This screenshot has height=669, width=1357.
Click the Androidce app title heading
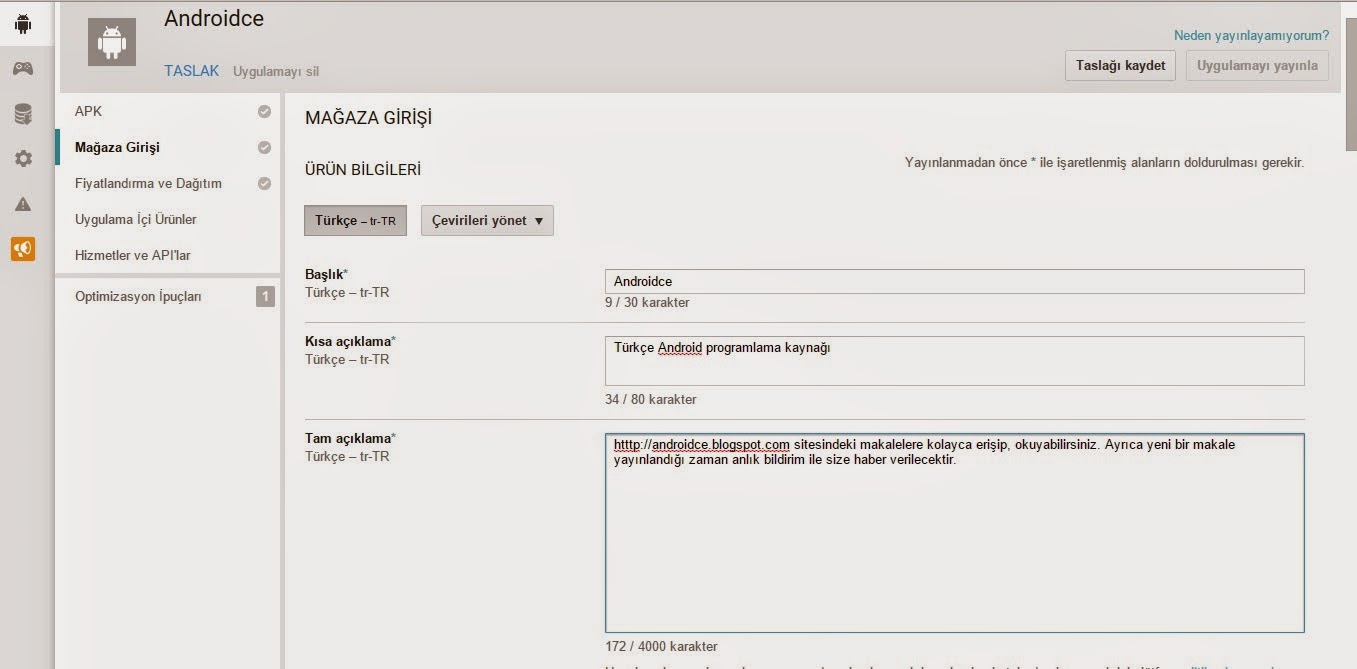(x=214, y=18)
